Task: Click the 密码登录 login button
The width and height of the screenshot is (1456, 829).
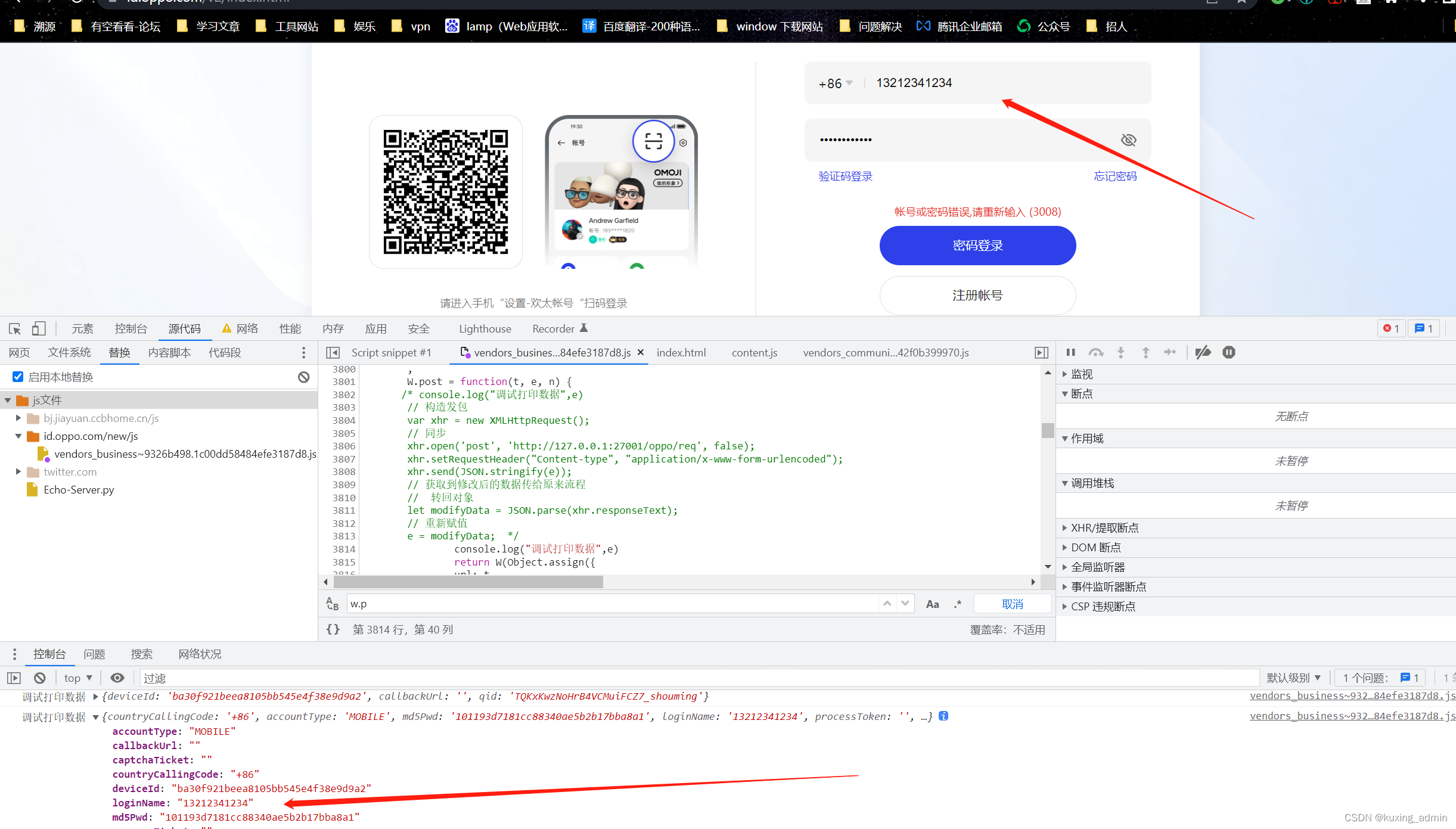Action: tap(977, 246)
